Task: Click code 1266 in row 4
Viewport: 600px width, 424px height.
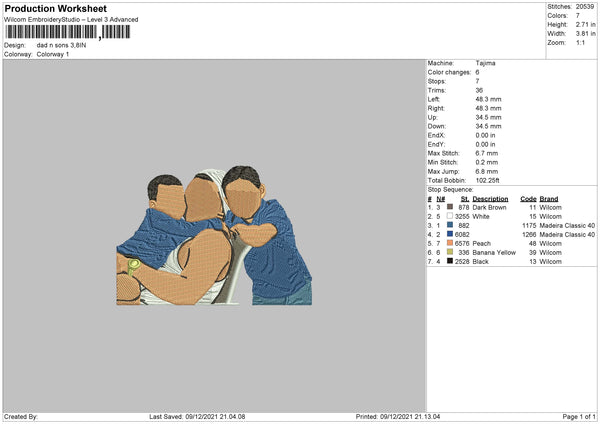Action: pyautogui.click(x=529, y=235)
